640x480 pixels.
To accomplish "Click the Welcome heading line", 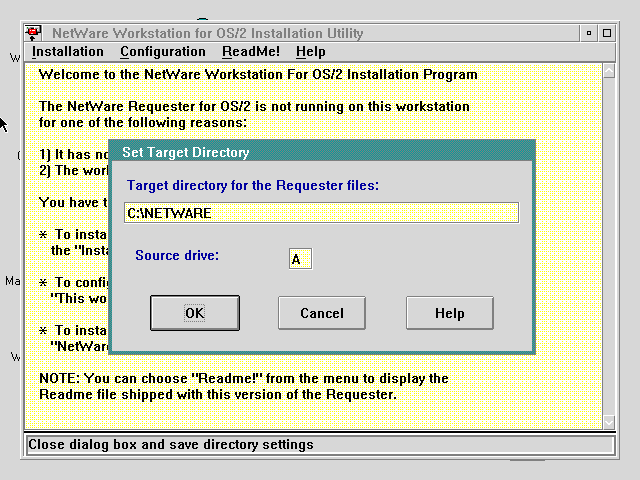I will (x=258, y=75).
